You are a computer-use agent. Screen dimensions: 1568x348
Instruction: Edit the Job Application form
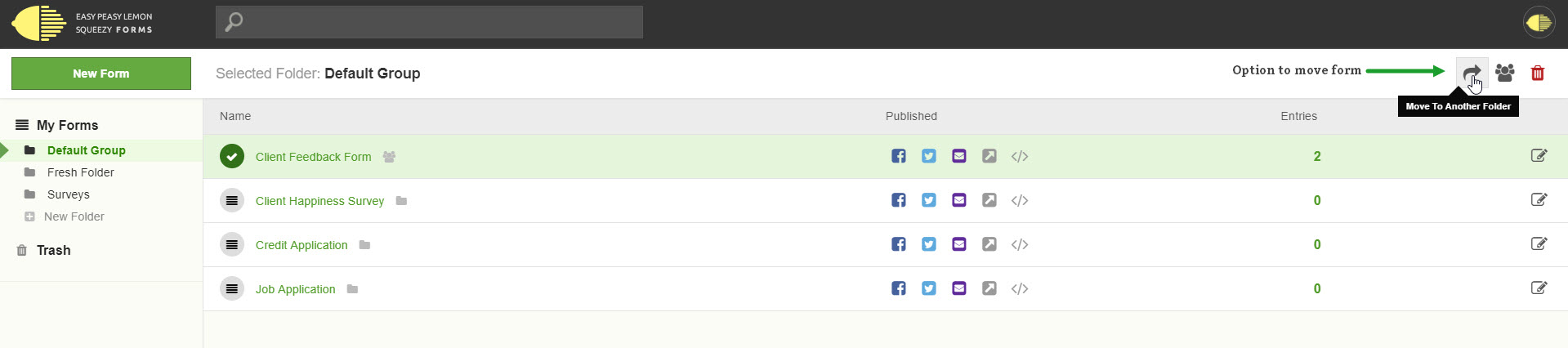pos(1539,288)
